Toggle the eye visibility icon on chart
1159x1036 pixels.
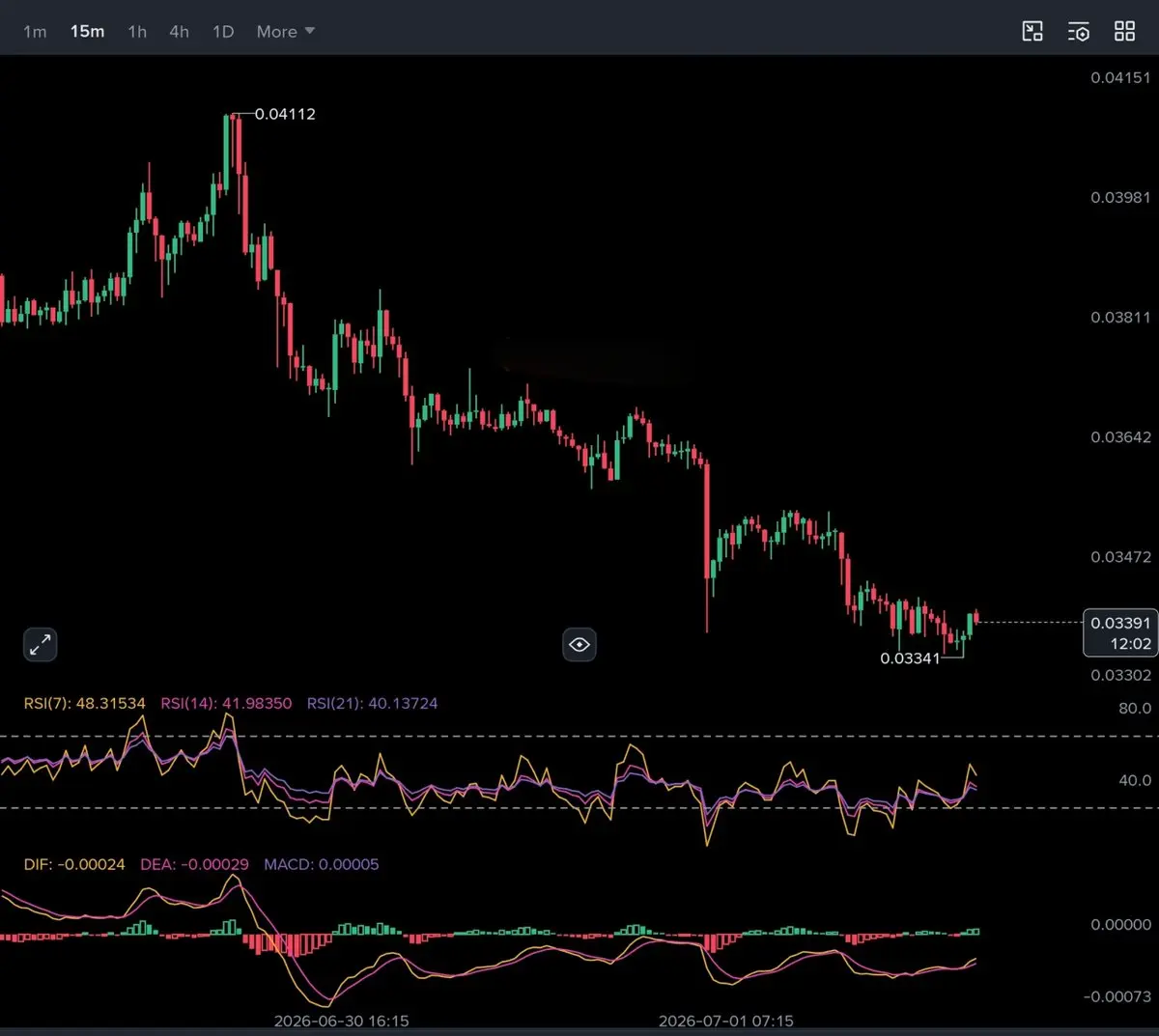[x=579, y=644]
